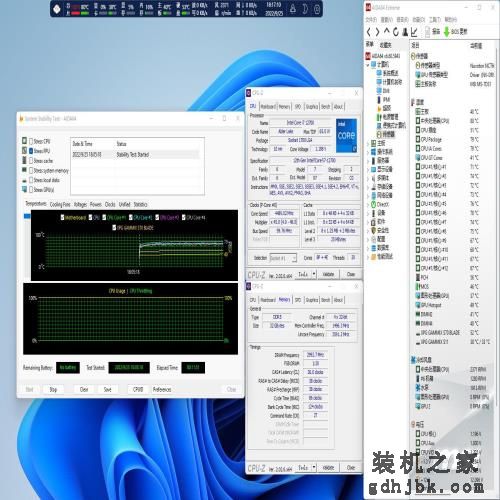The image size is (500, 500).
Task: Click the moon icon on top monitor bar
Action: click(305, 9)
